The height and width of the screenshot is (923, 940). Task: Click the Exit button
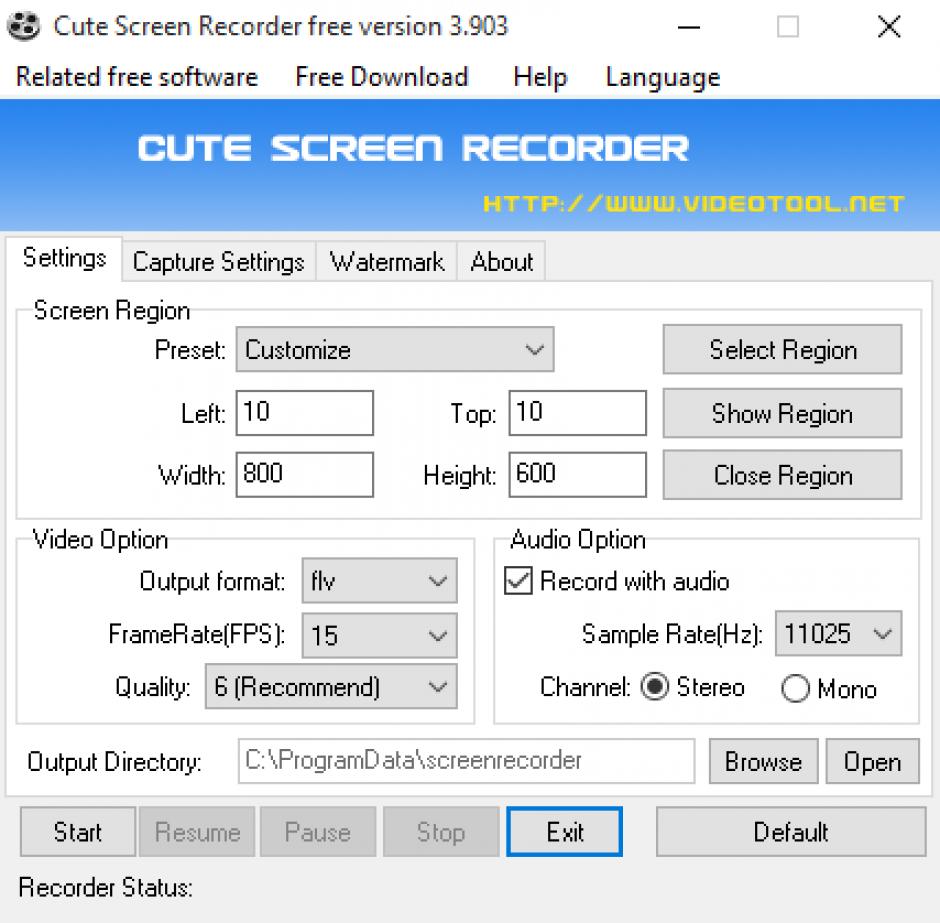(565, 832)
